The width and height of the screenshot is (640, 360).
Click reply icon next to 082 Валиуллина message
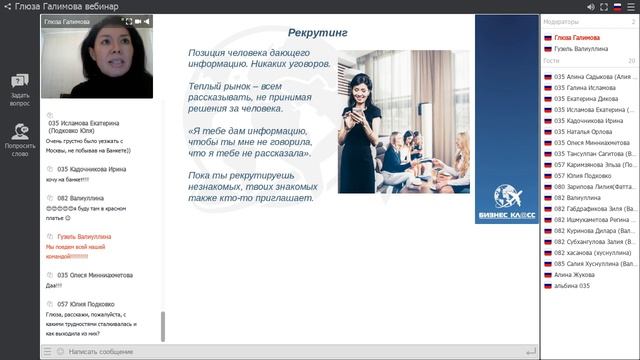50,198
